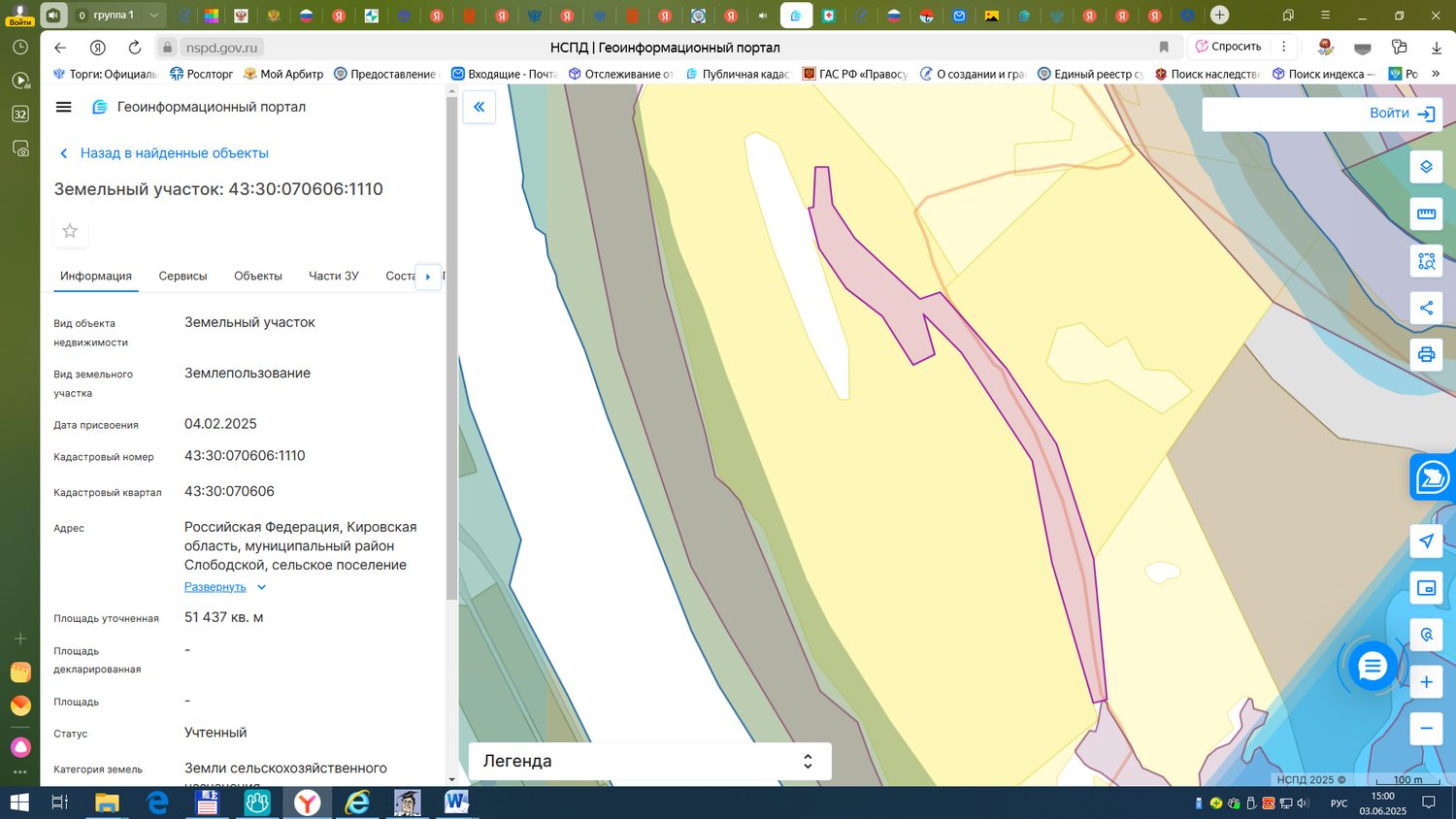The height and width of the screenshot is (819, 1456).
Task: Zoom out on the map
Action: (1426, 729)
